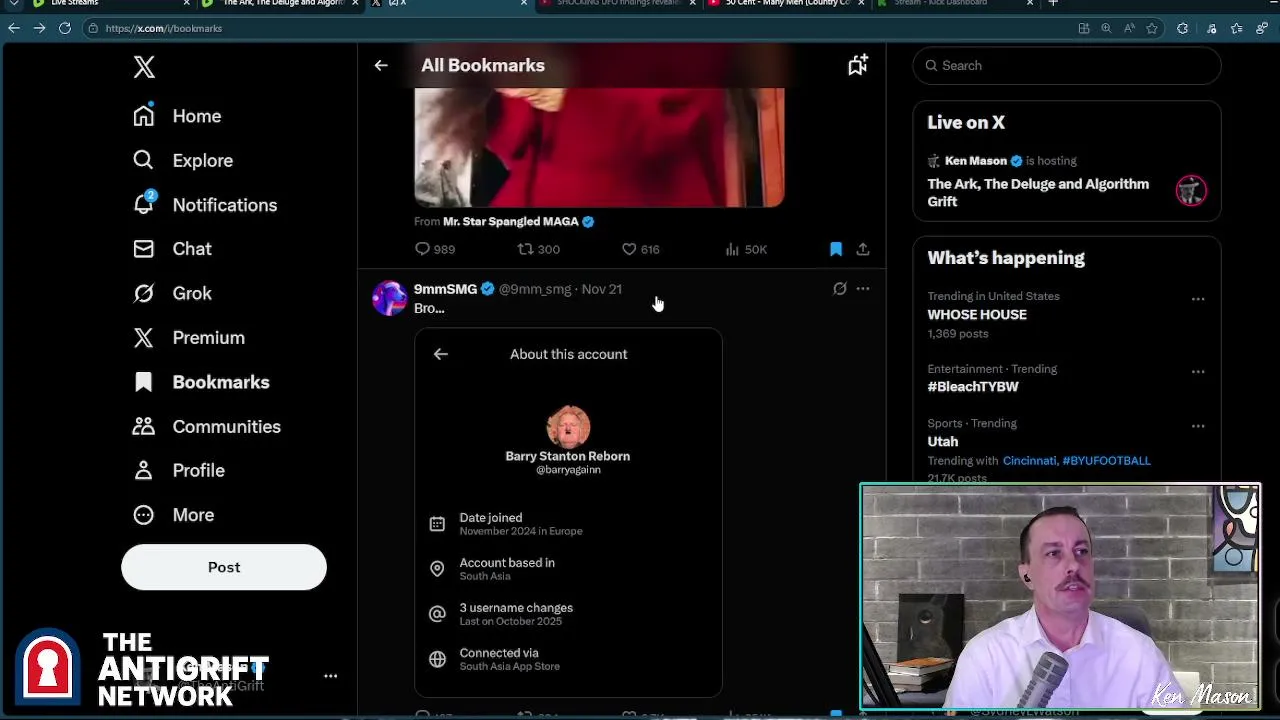Screen dimensions: 1280x720
Task: Remove bookmark on Mr. Star Spangled post
Action: pyautogui.click(x=836, y=249)
